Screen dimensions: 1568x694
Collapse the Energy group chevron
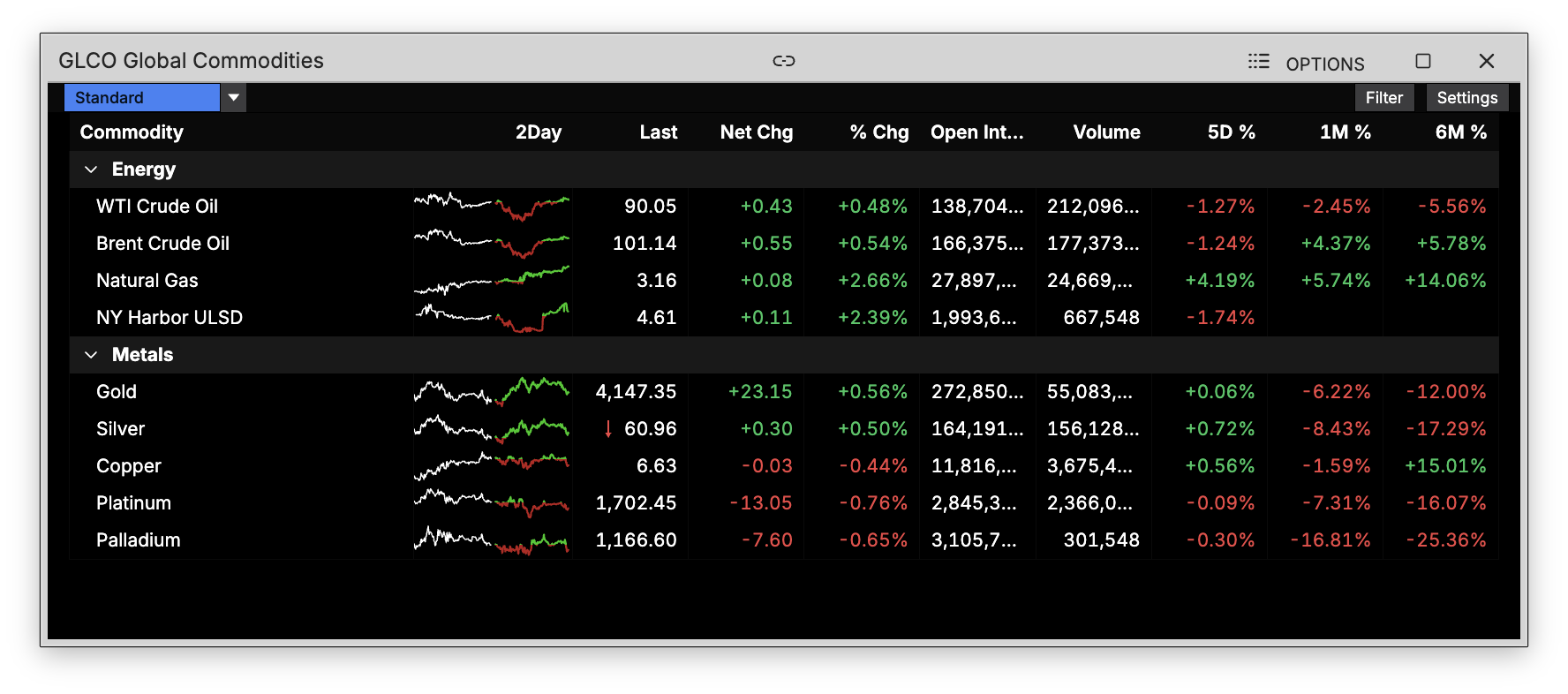[90, 170]
